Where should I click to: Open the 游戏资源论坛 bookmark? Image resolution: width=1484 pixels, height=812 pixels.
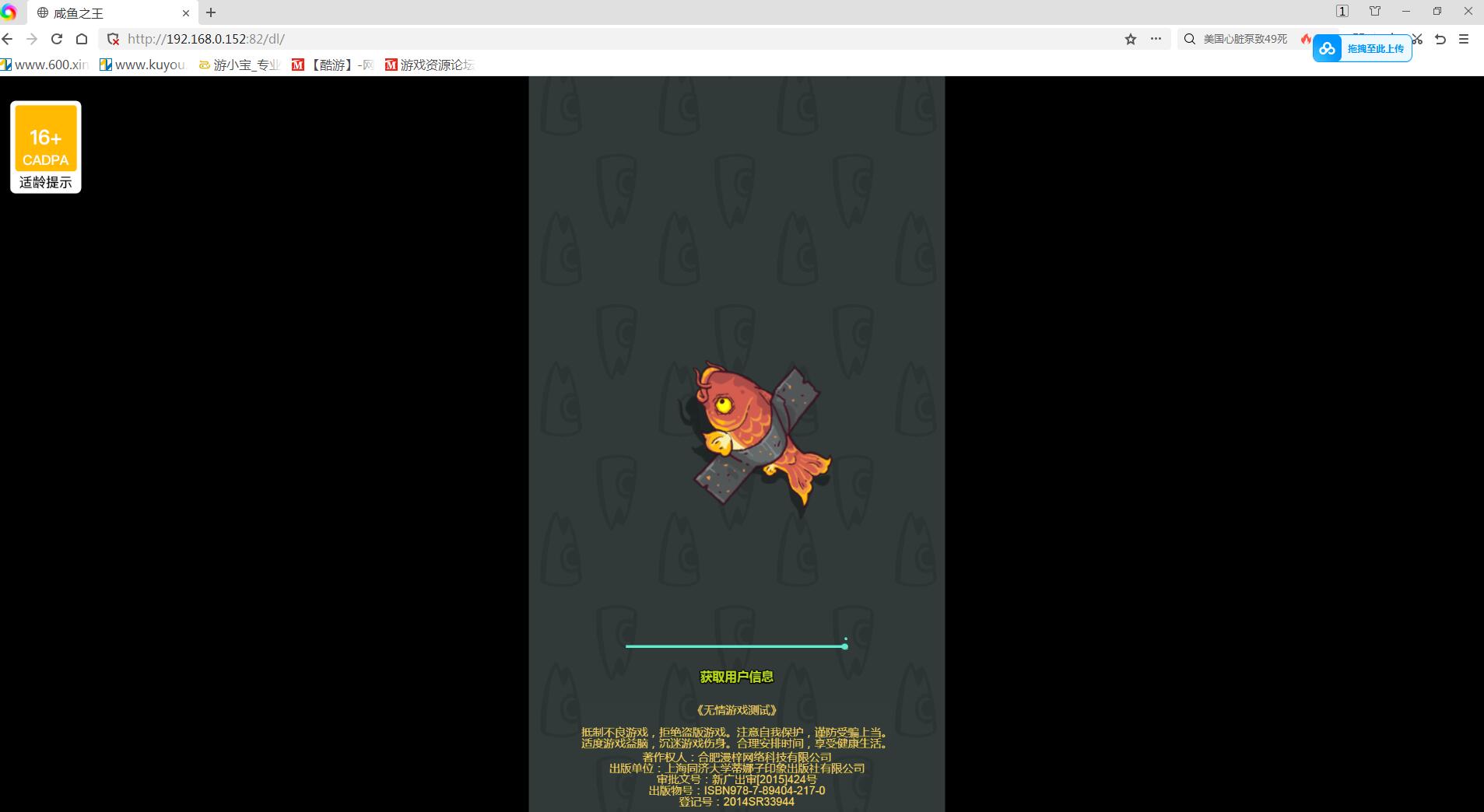click(x=430, y=65)
